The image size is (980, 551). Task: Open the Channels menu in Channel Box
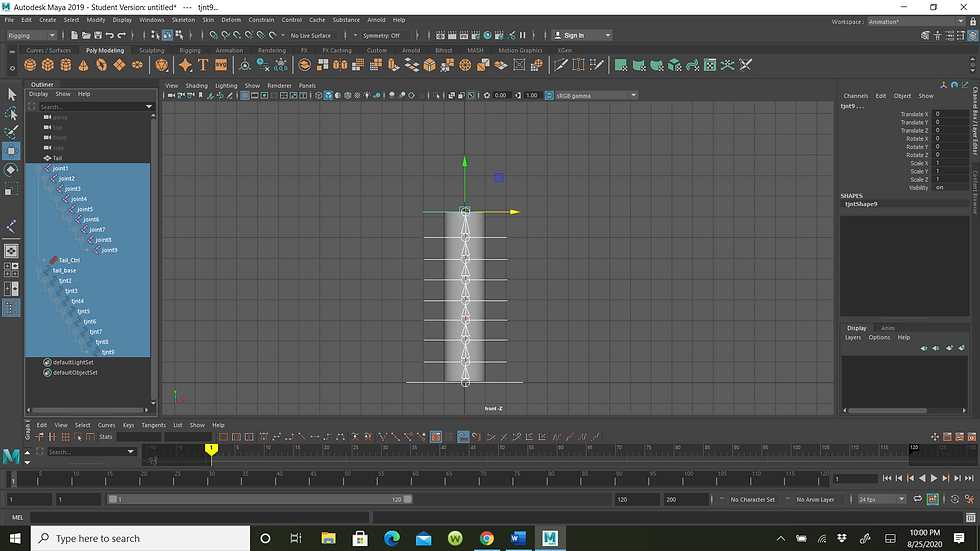(x=856, y=96)
